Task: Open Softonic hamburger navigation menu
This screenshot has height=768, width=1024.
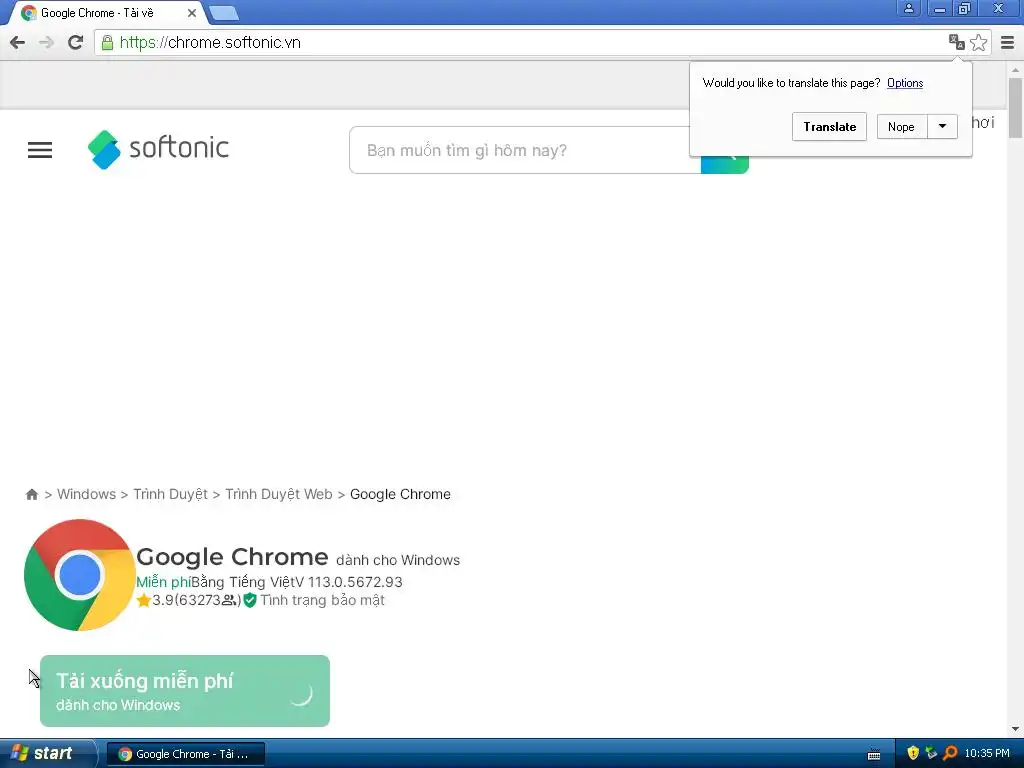Action: (x=40, y=150)
